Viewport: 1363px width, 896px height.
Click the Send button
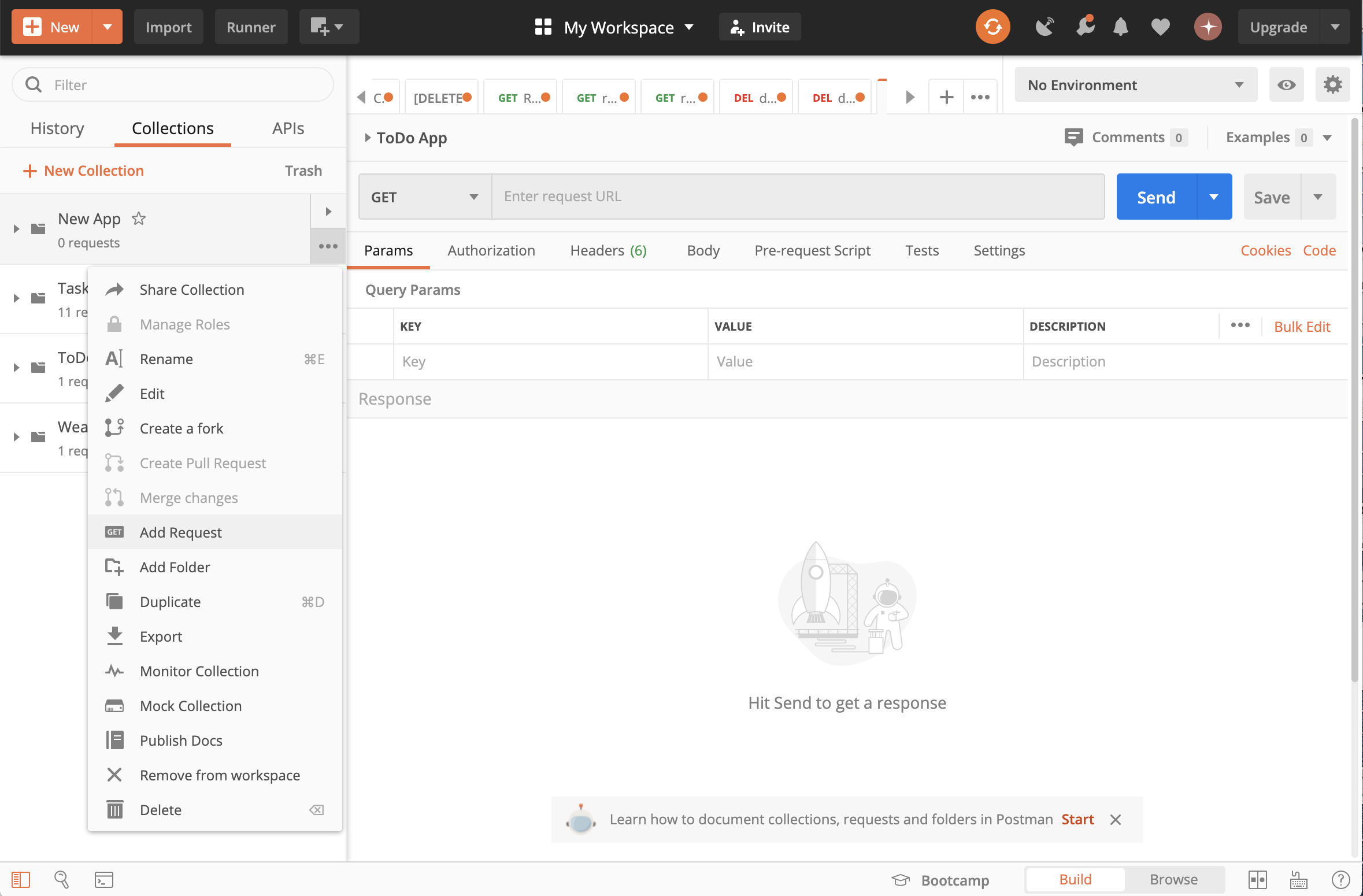click(1154, 197)
